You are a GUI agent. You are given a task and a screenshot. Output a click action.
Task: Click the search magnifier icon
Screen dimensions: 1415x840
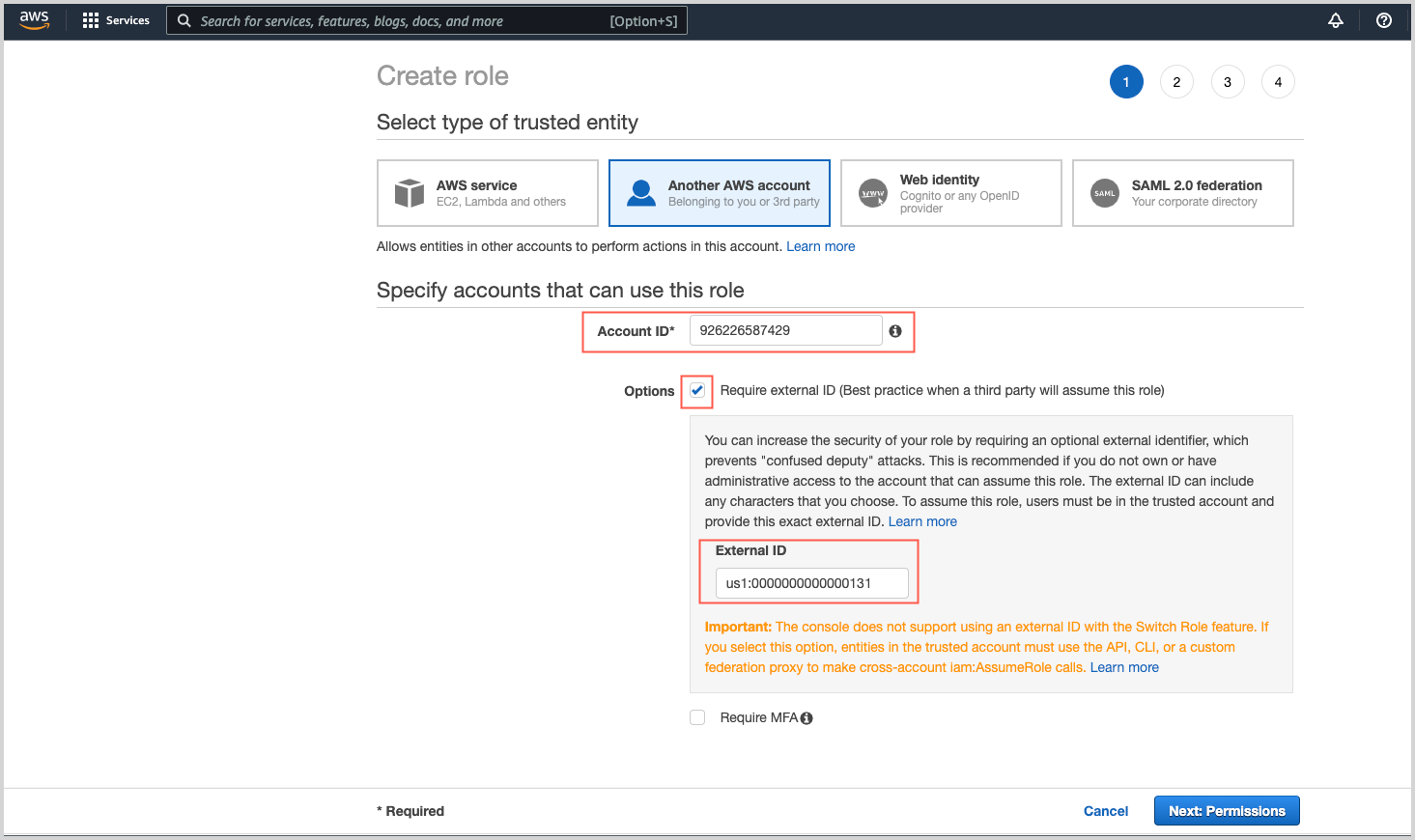(184, 19)
